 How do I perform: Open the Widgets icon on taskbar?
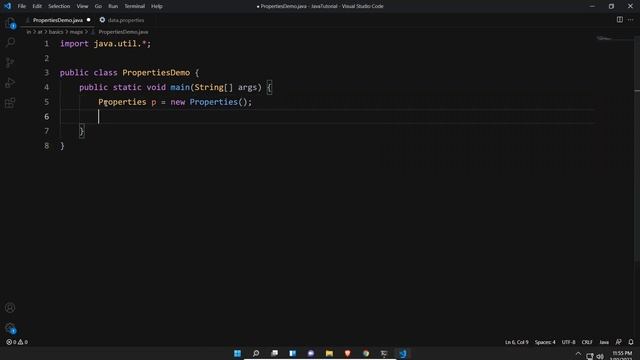tap(293, 353)
